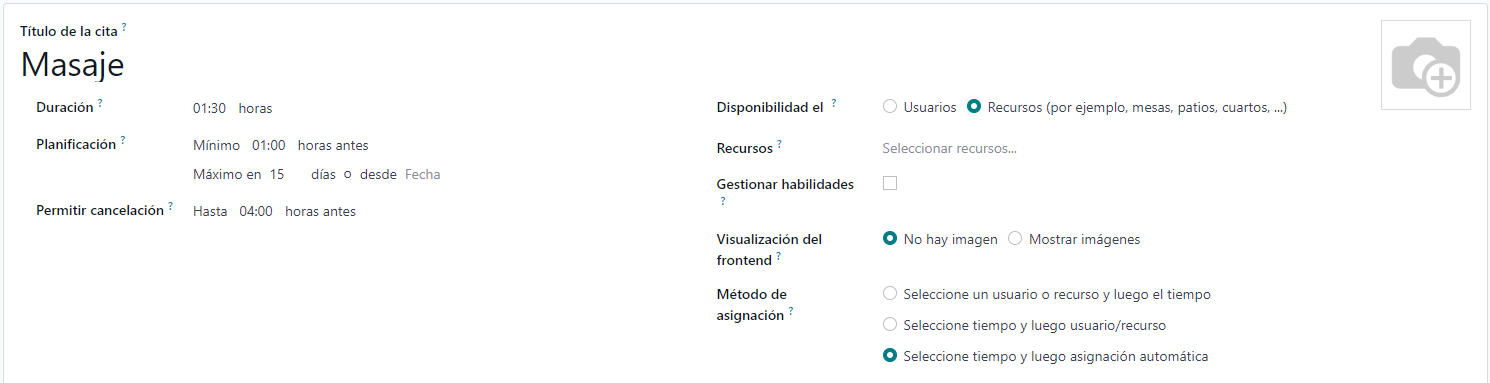Click help icon next to Recursos label
The width and height of the screenshot is (1490, 383).
(x=779, y=144)
